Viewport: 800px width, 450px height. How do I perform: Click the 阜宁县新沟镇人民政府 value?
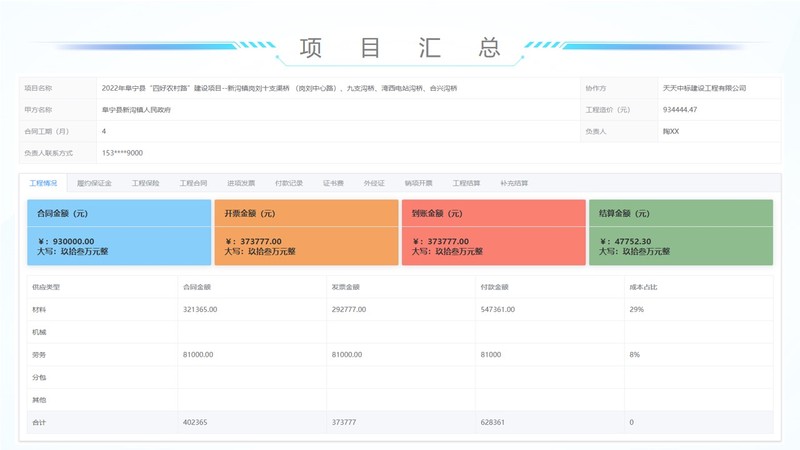136,110
